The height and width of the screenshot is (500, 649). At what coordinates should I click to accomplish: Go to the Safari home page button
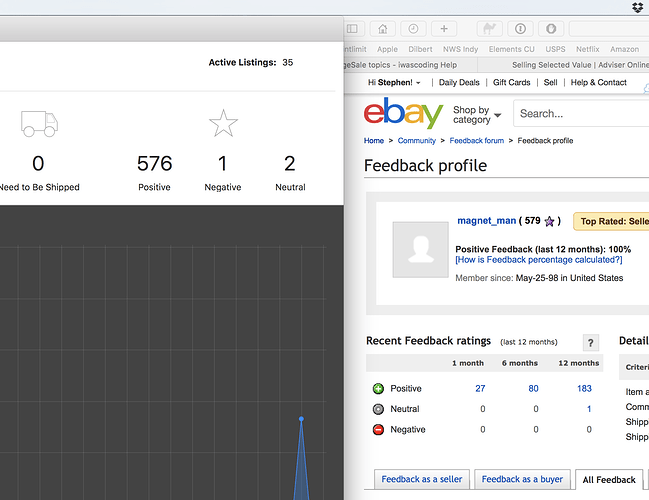(x=382, y=29)
